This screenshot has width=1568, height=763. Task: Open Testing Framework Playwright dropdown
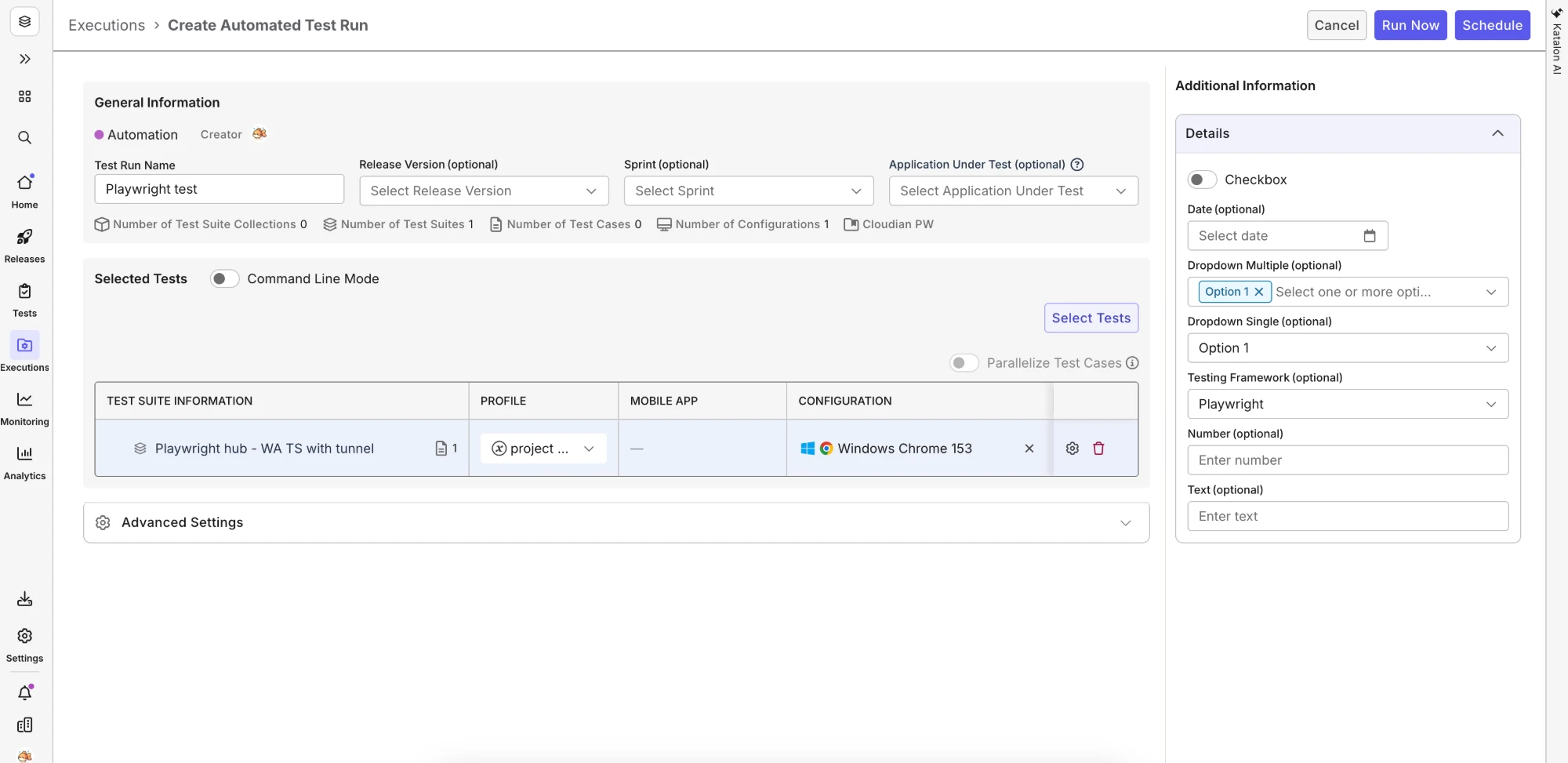click(1348, 405)
